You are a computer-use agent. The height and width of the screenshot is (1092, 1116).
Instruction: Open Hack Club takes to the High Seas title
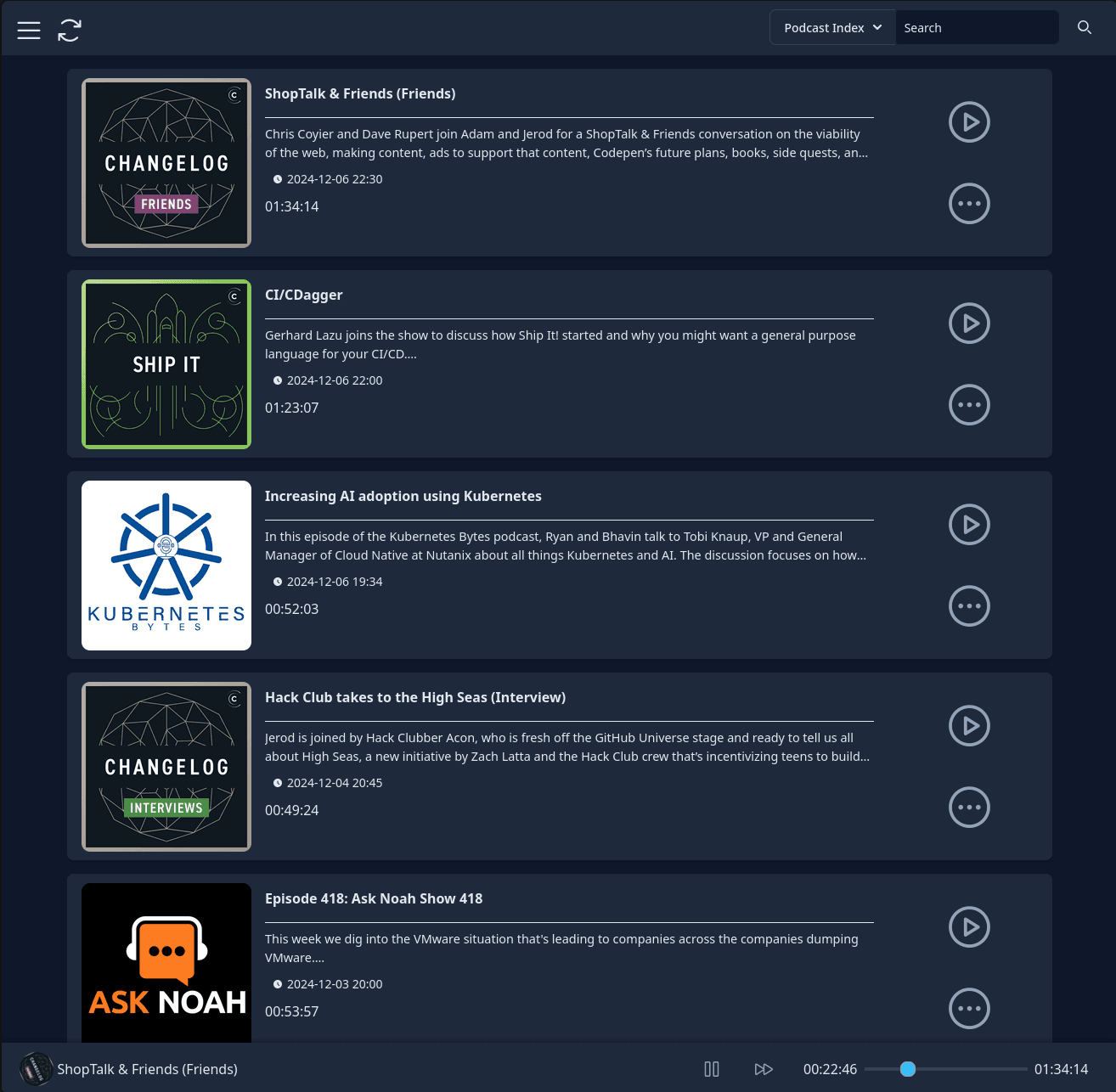(x=415, y=697)
